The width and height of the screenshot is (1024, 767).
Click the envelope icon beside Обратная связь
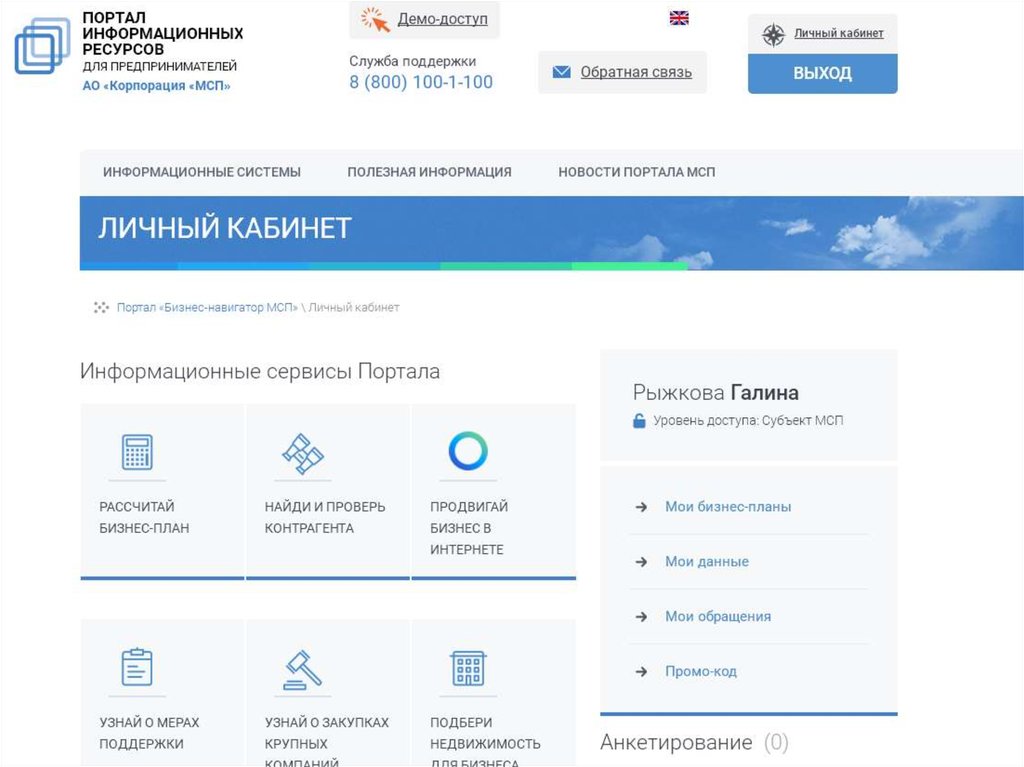[x=561, y=72]
